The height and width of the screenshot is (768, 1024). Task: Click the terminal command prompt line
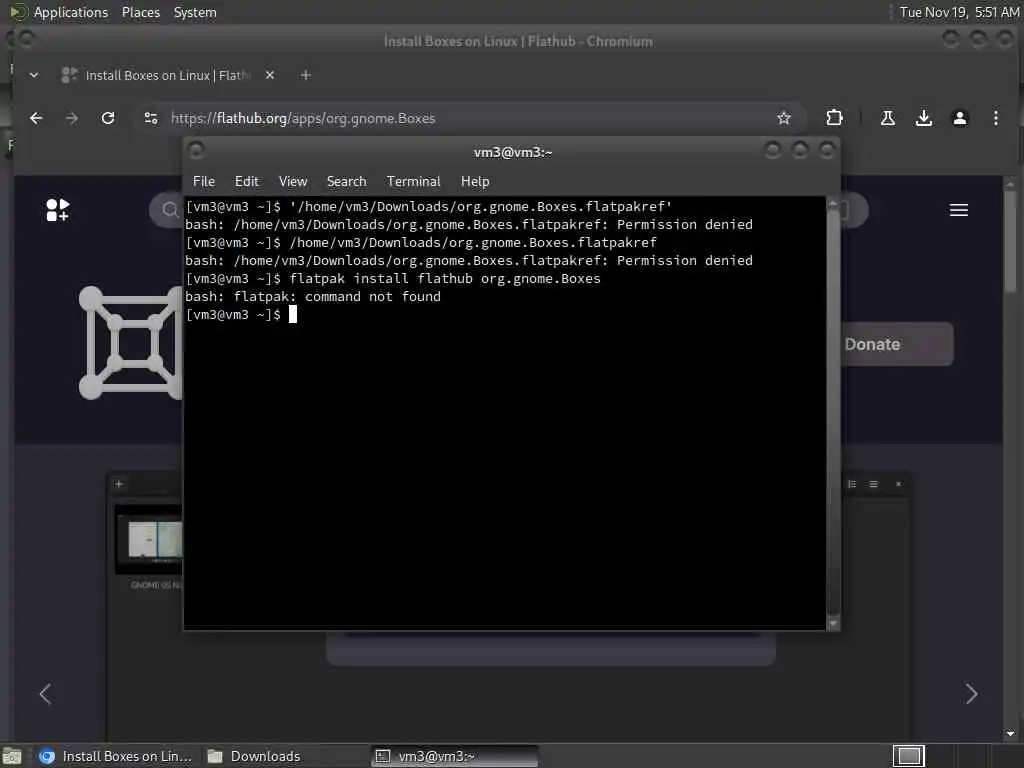click(x=241, y=315)
